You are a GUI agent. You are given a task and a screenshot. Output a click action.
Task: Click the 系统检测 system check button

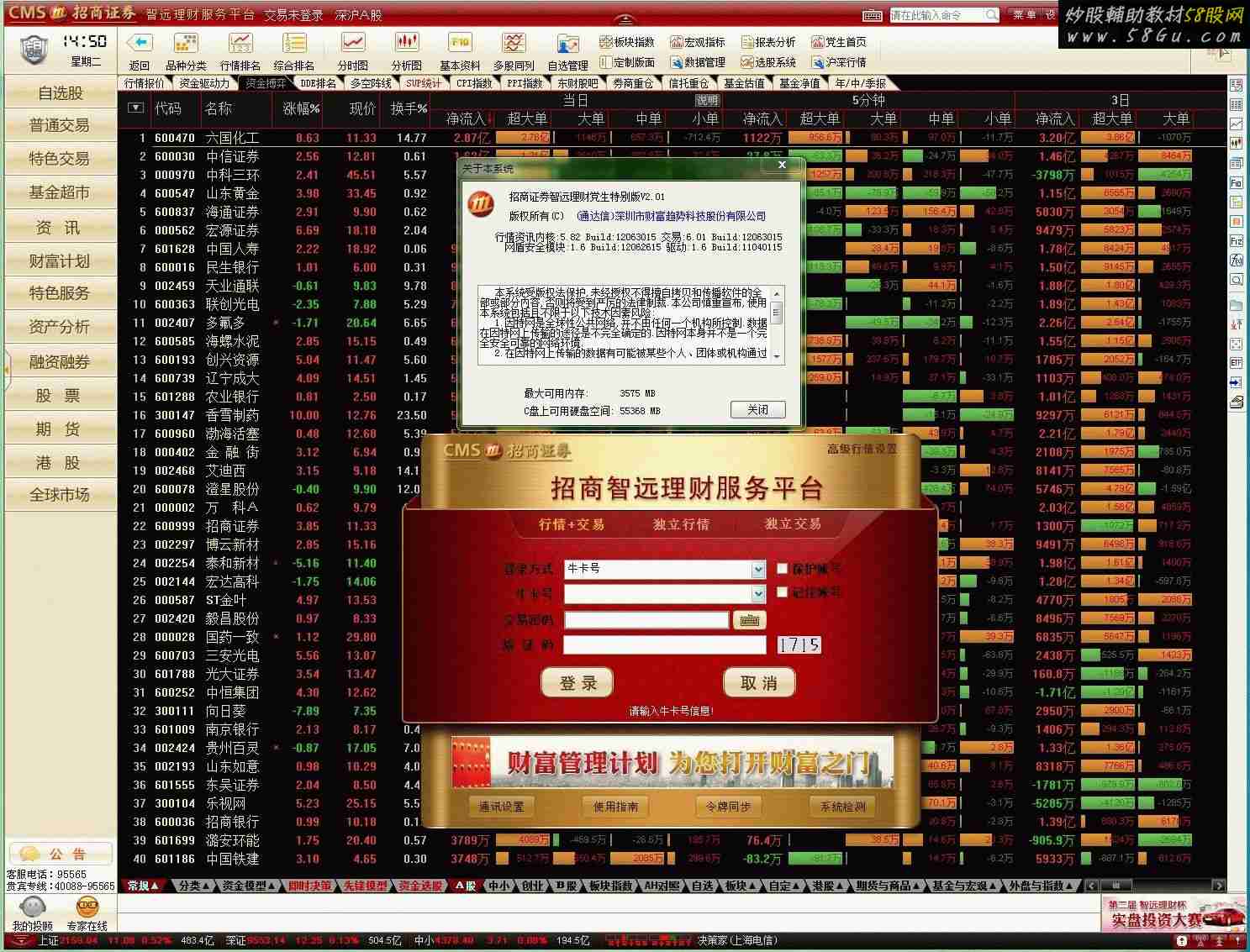click(842, 807)
